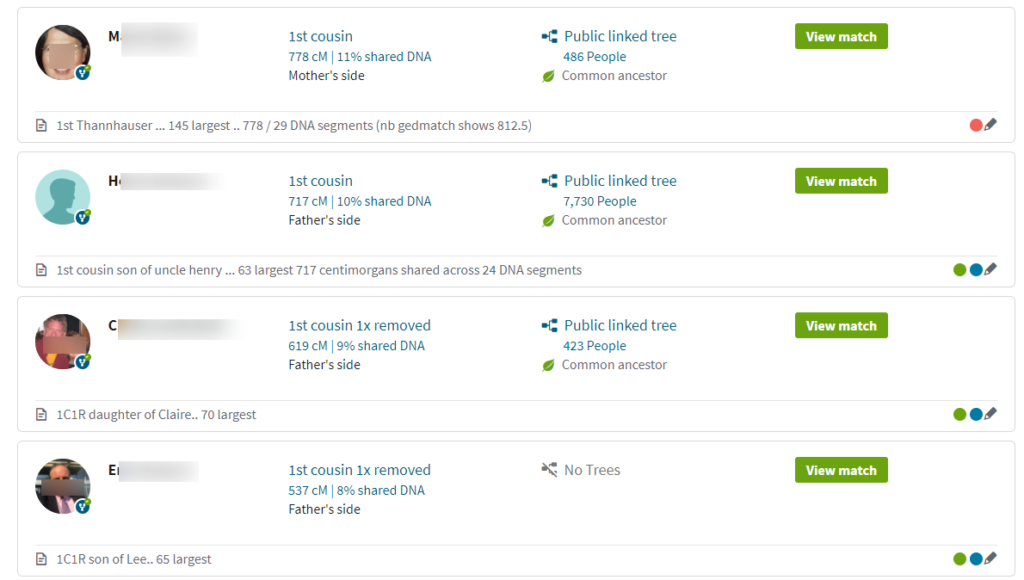
Task: Click teal silhouette avatar of second match
Action: [x=63, y=197]
